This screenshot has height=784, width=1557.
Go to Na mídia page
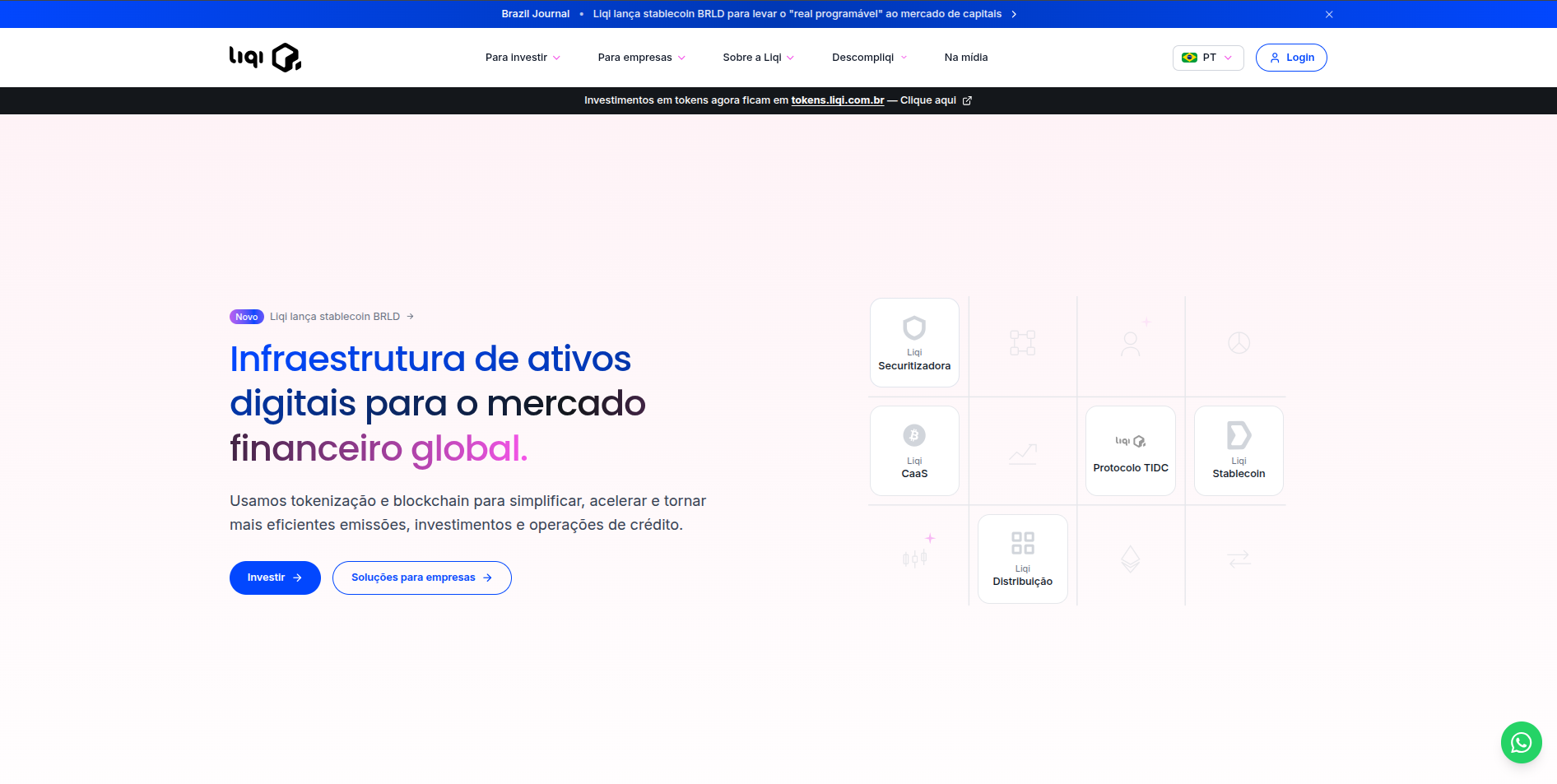coord(965,58)
